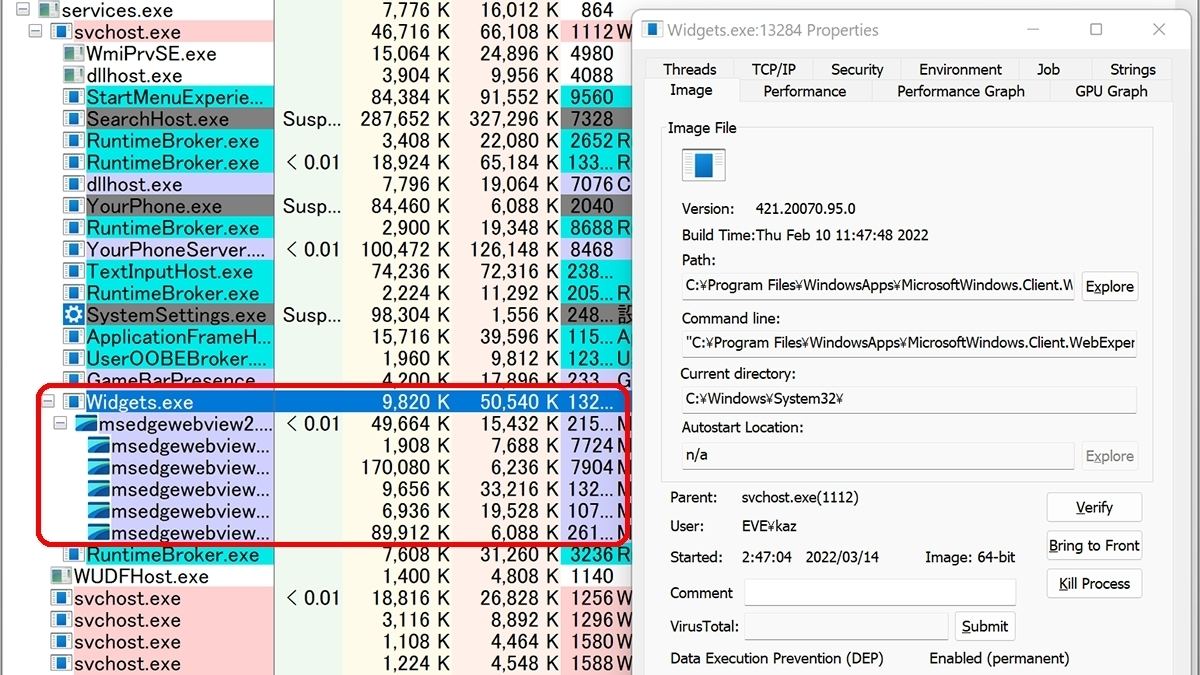This screenshot has height=675, width=1200.
Task: Select the WUDFHost.exe process name
Action: coord(141,577)
